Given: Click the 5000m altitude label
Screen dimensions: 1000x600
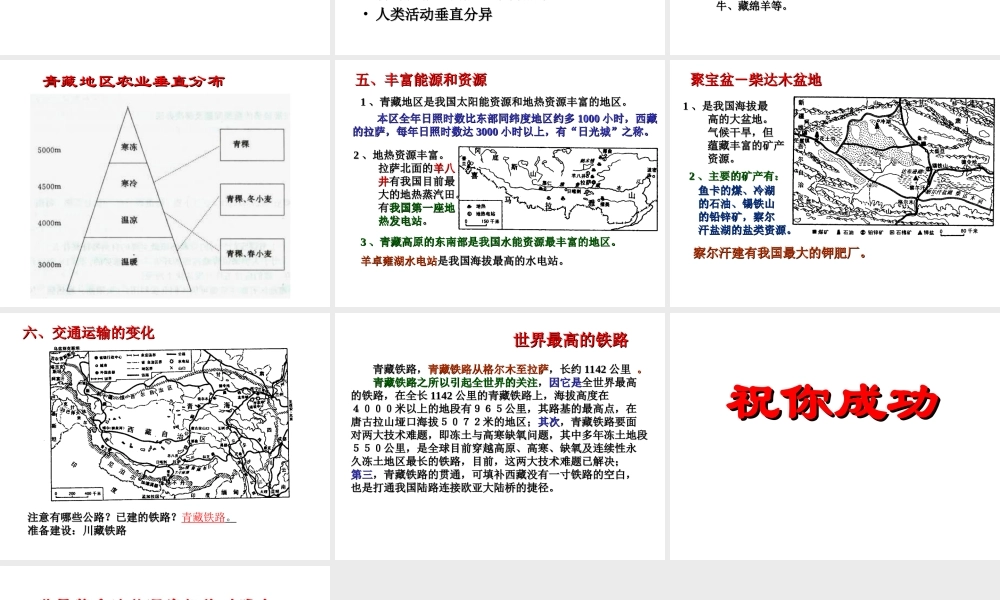Looking at the screenshot, I should [49, 150].
